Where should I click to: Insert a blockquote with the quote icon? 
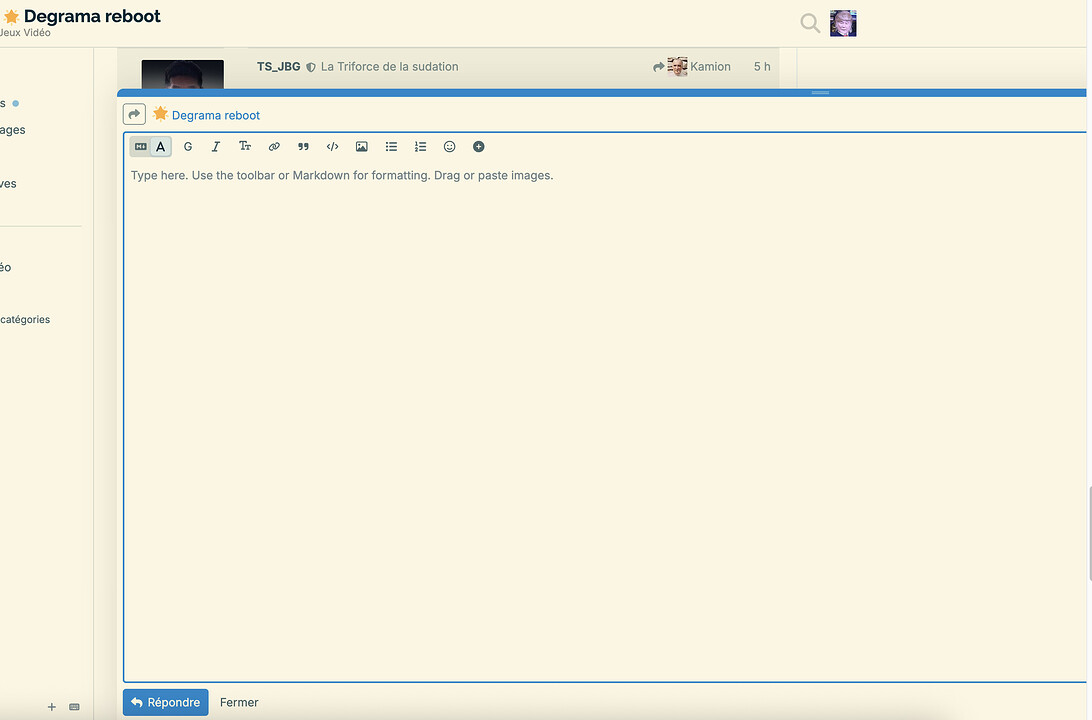click(x=303, y=147)
